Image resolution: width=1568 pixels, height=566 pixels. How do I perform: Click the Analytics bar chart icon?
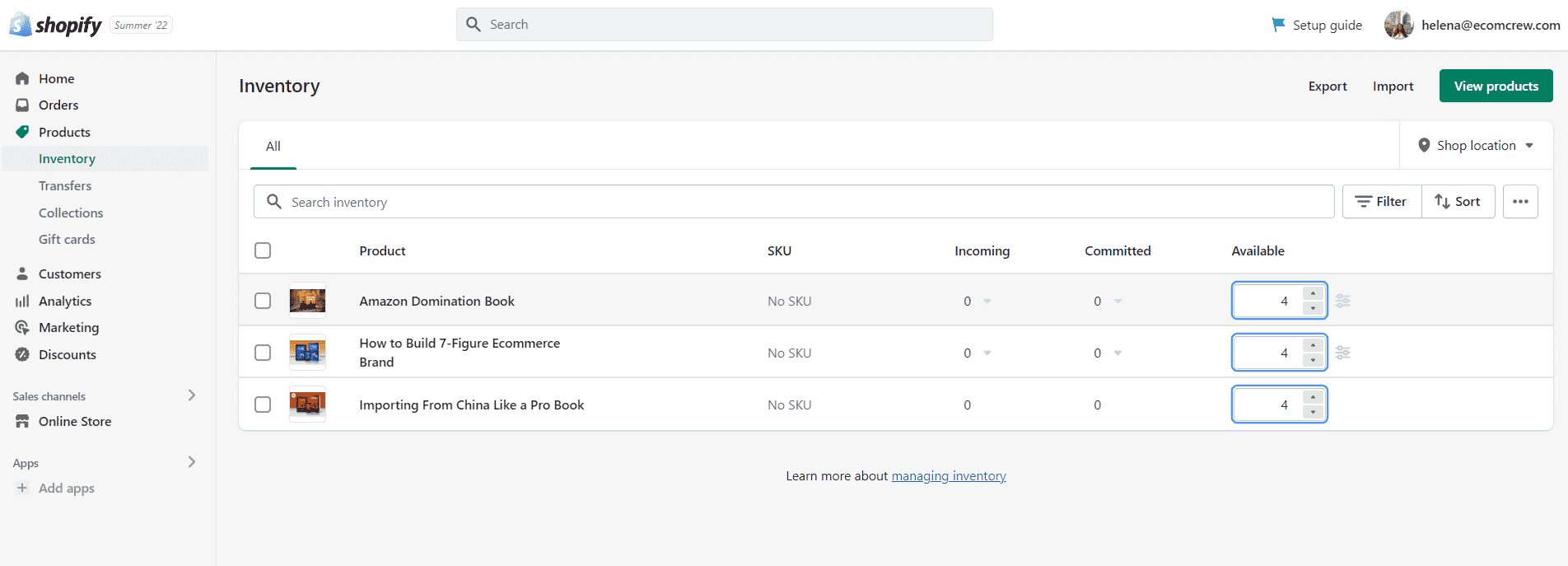[x=22, y=301]
